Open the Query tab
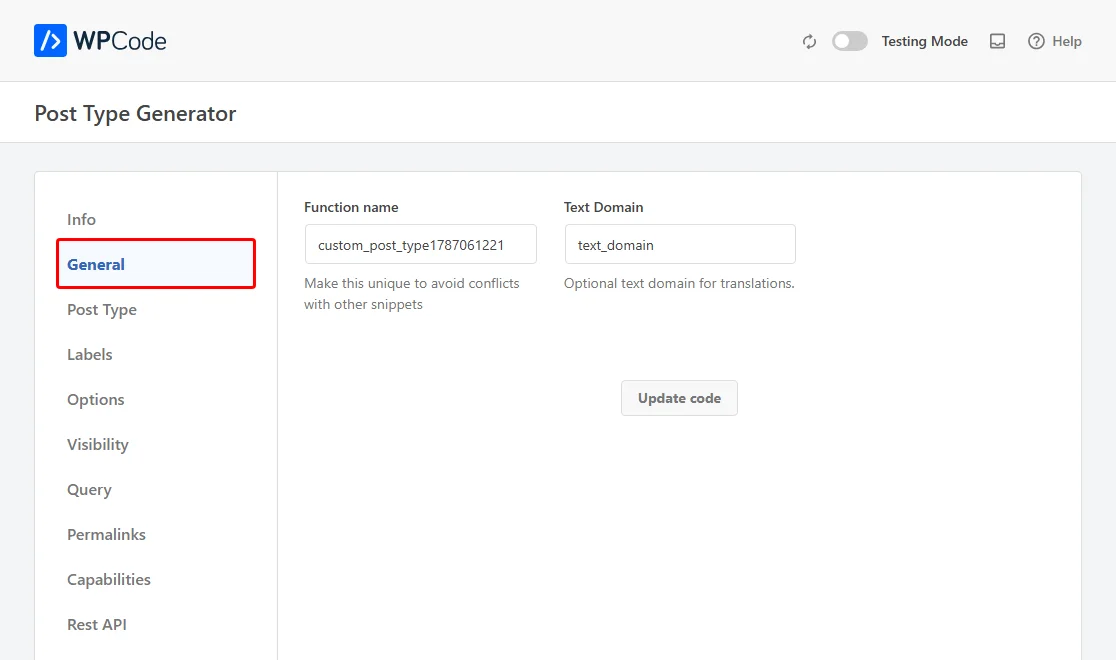The height and width of the screenshot is (660, 1116). tap(89, 490)
